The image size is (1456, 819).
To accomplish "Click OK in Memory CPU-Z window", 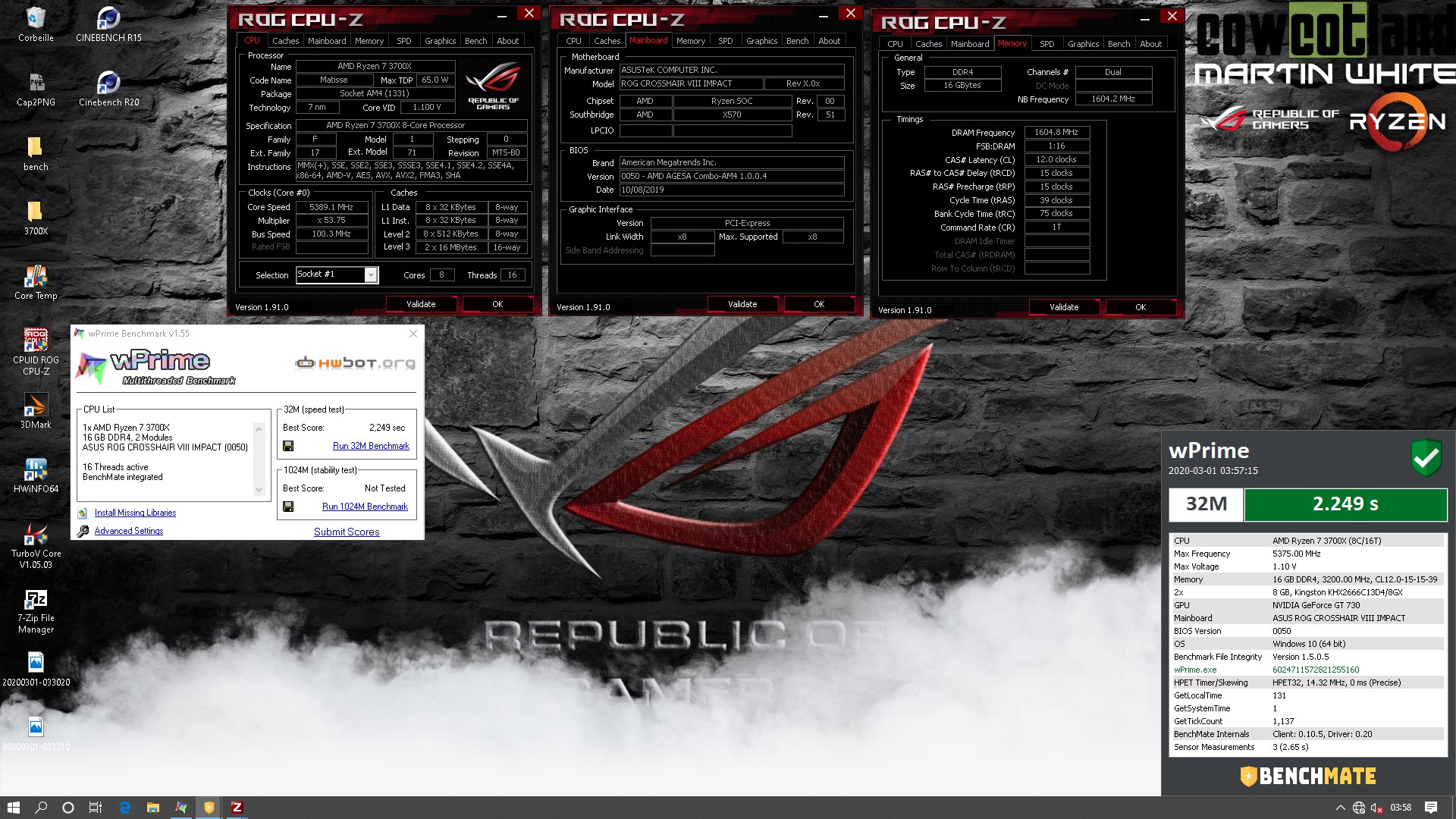I will [x=1141, y=307].
